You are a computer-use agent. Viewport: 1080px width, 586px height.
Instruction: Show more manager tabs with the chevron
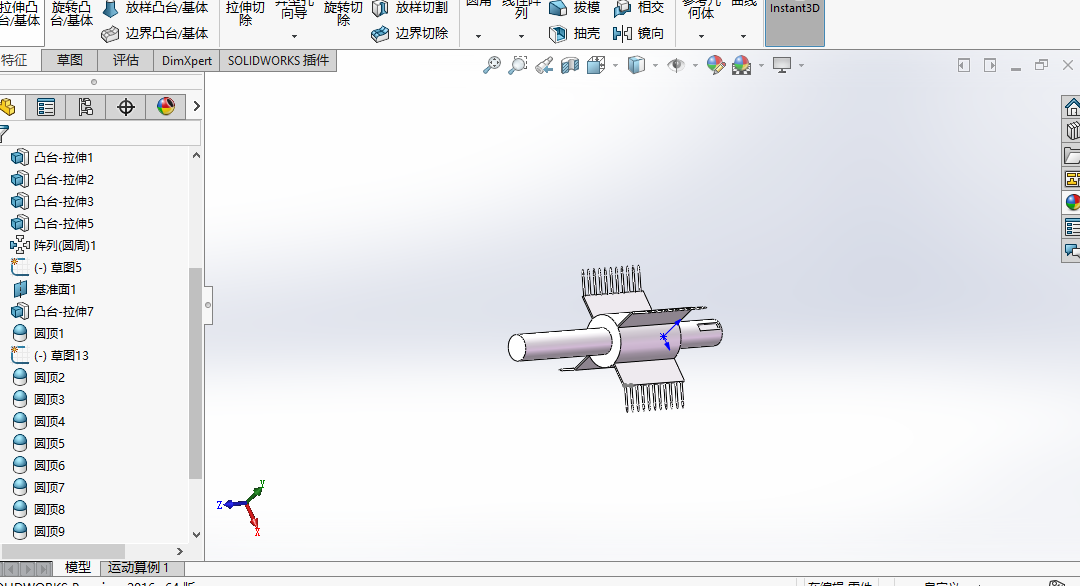196,107
